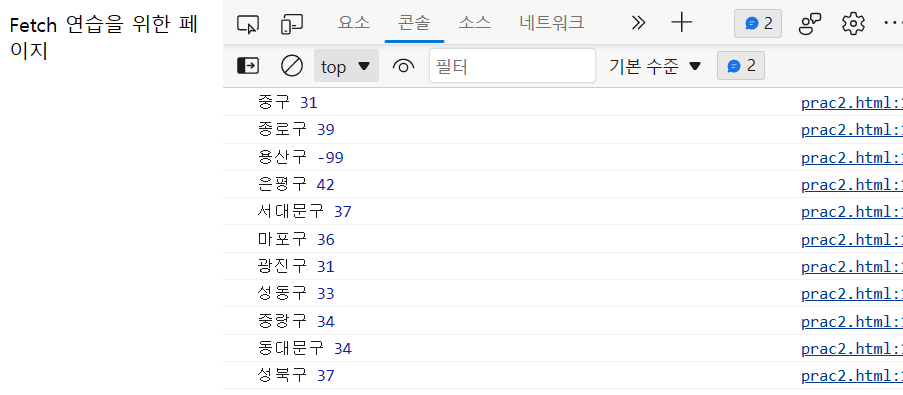Select the 중구 31 log text
This screenshot has width=903, height=395.
pos(287,102)
